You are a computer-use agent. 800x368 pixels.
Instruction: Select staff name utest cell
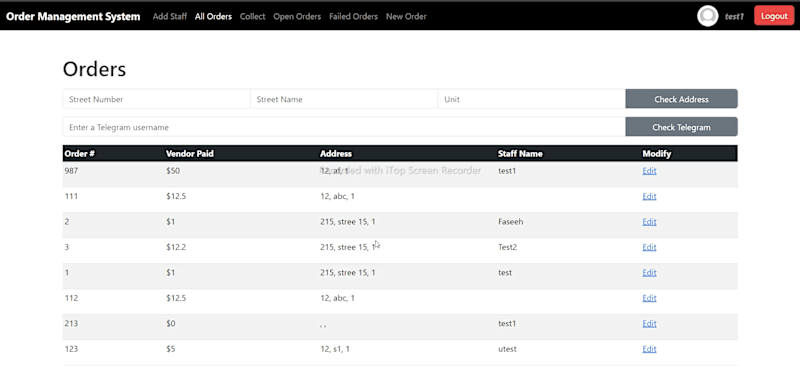coord(508,349)
